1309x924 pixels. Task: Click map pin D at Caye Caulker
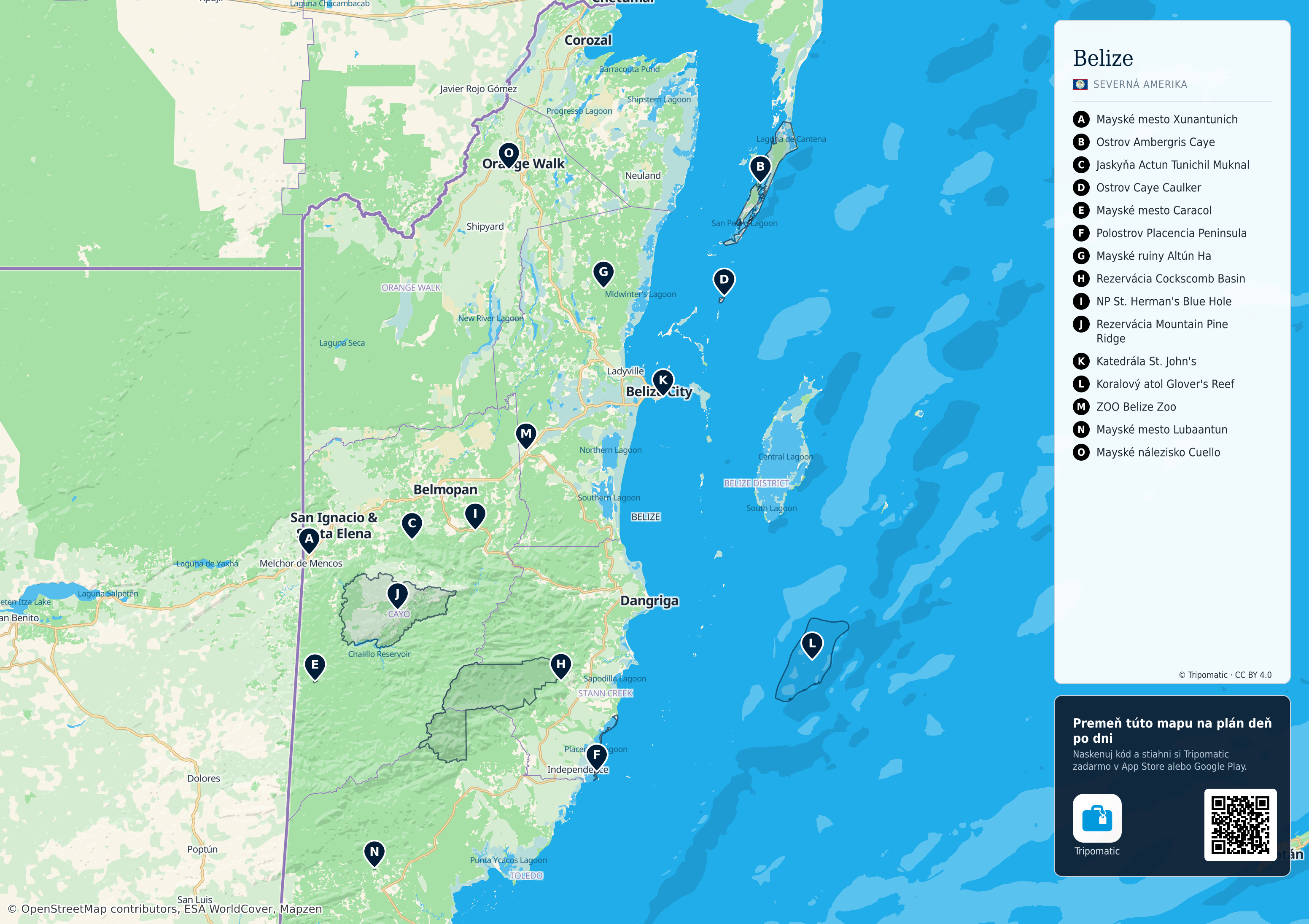click(x=724, y=281)
